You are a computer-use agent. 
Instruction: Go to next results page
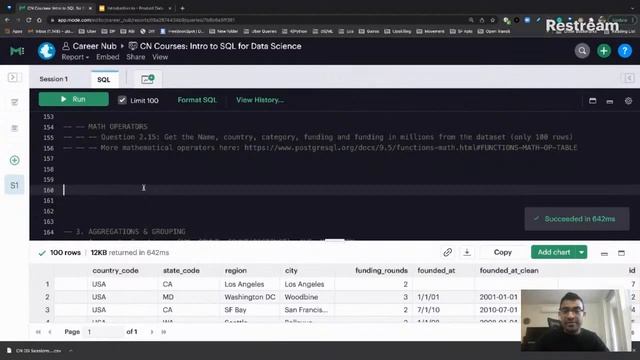(152, 332)
